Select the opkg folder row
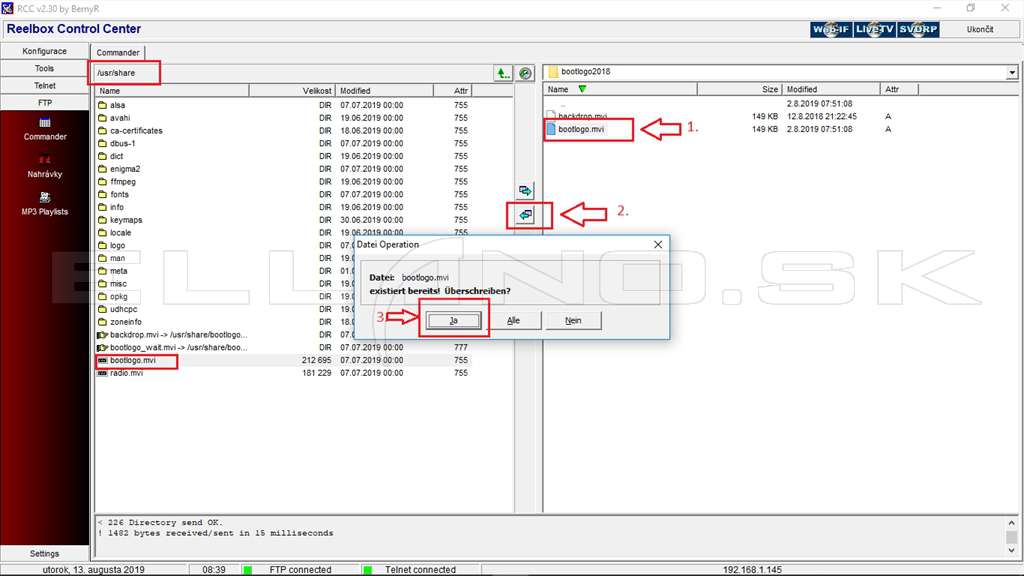1024x576 pixels. pyautogui.click(x=225, y=296)
